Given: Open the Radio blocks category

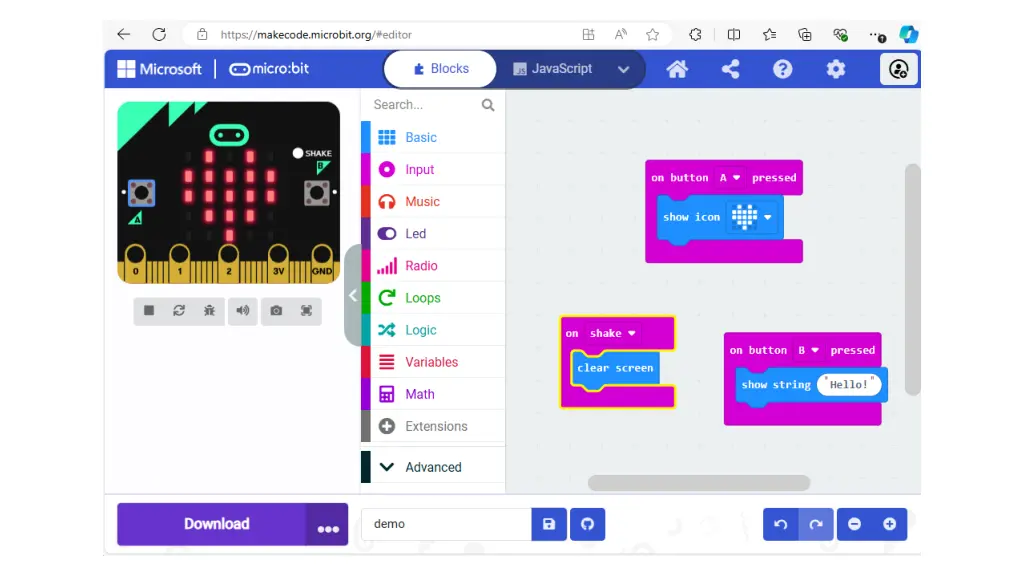Looking at the screenshot, I should coord(433,265).
